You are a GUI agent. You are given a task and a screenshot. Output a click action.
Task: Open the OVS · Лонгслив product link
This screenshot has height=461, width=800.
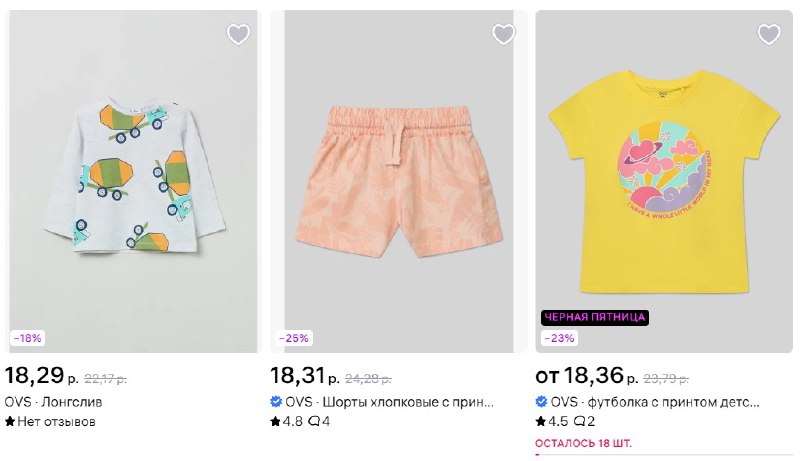pos(54,402)
